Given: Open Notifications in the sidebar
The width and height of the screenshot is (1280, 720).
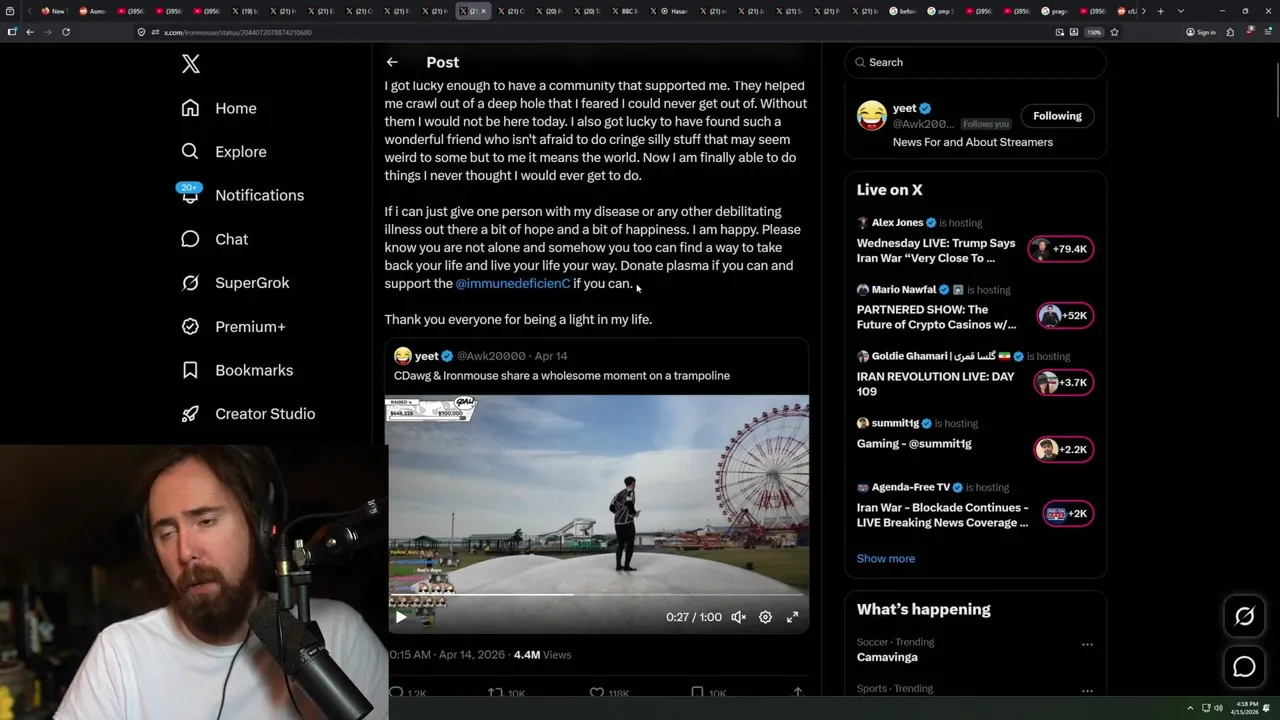Looking at the screenshot, I should coord(242,195).
